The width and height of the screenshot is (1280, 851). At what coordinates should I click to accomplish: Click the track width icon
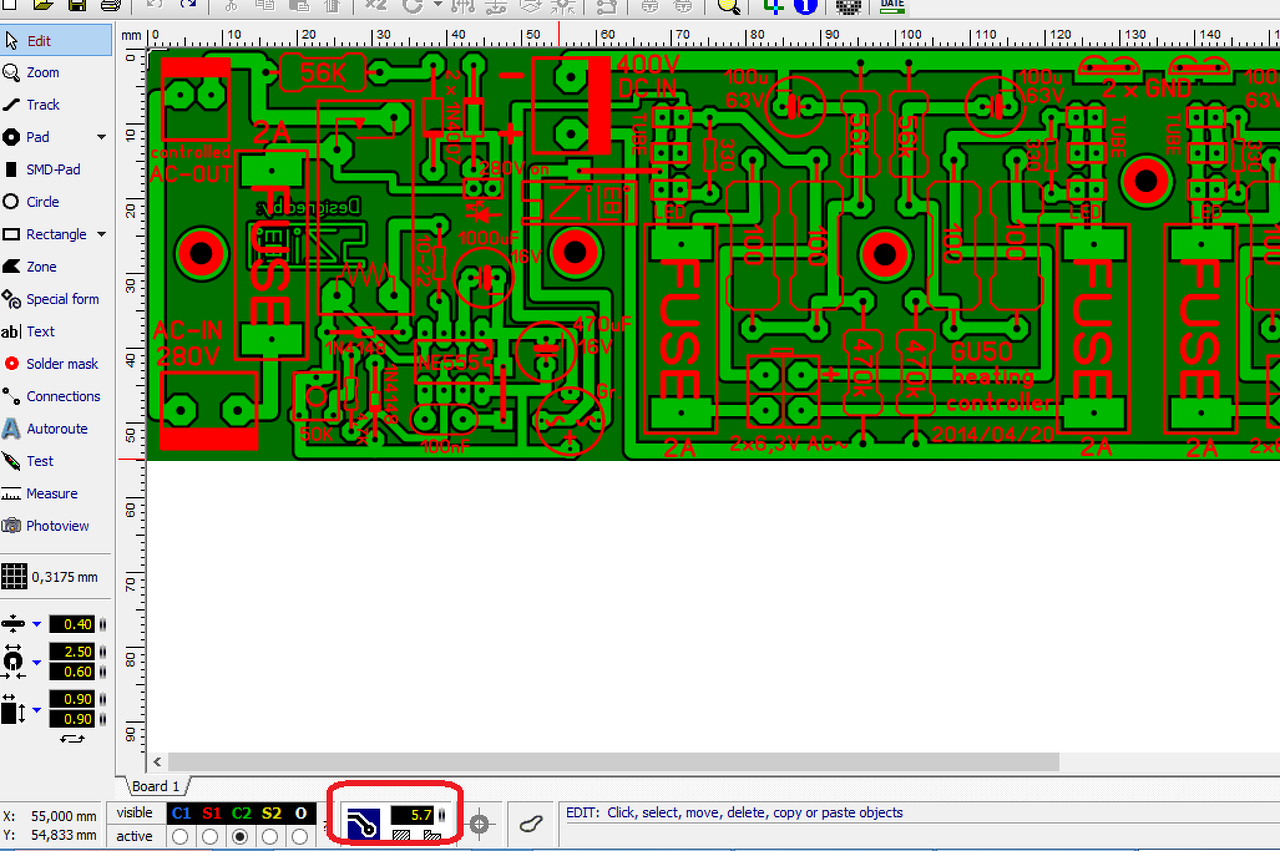(x=13, y=624)
